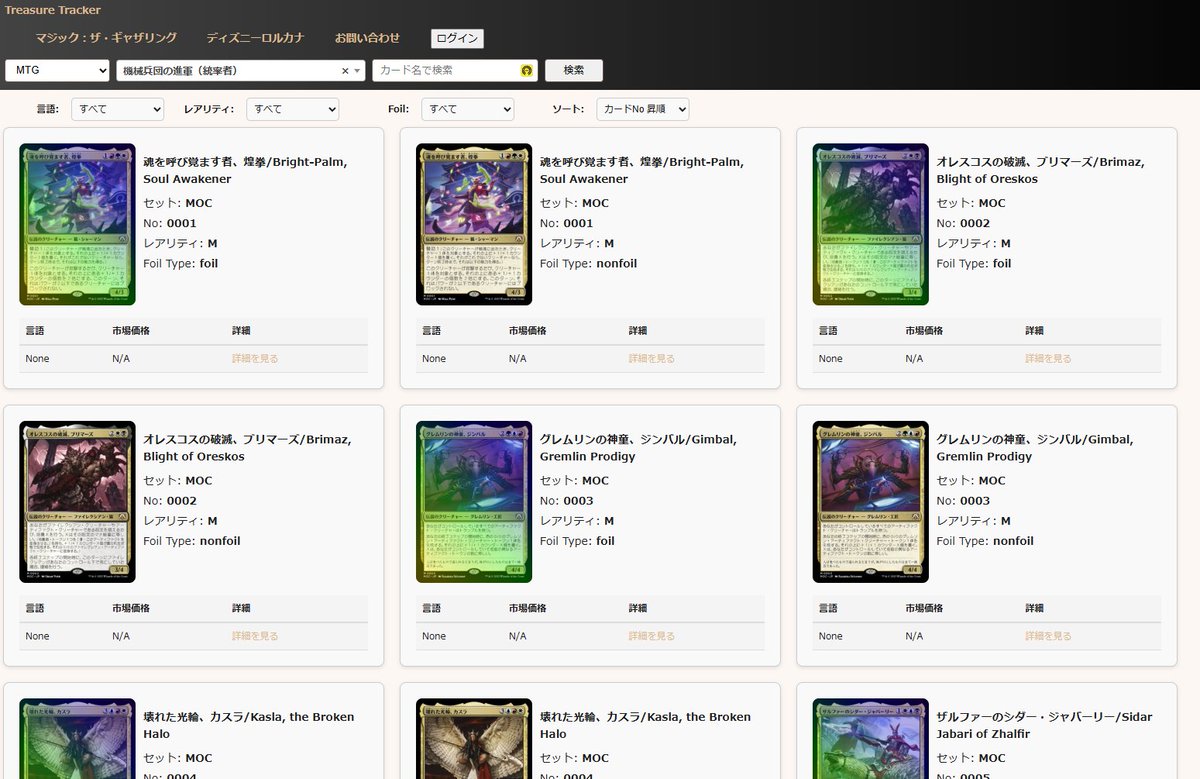Open the Foil filter dropdown

tap(467, 108)
